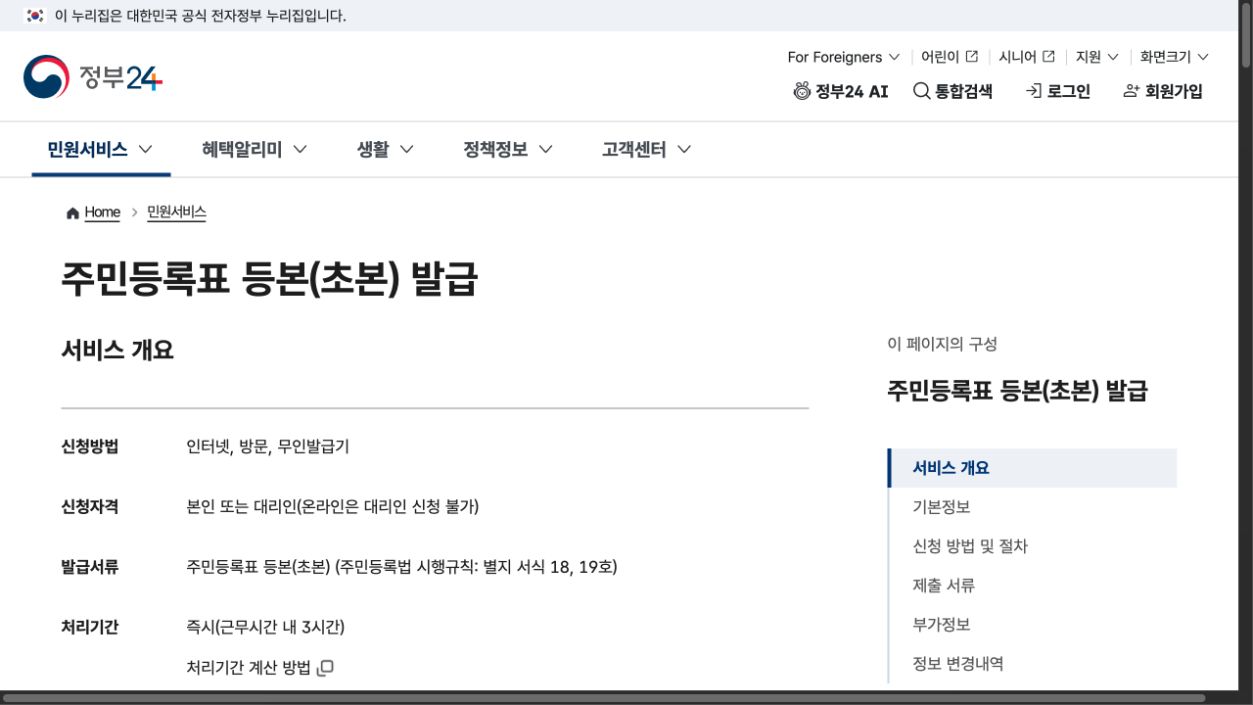Click external-link icon next to 시니어
1253x705 pixels.
coord(1049,57)
